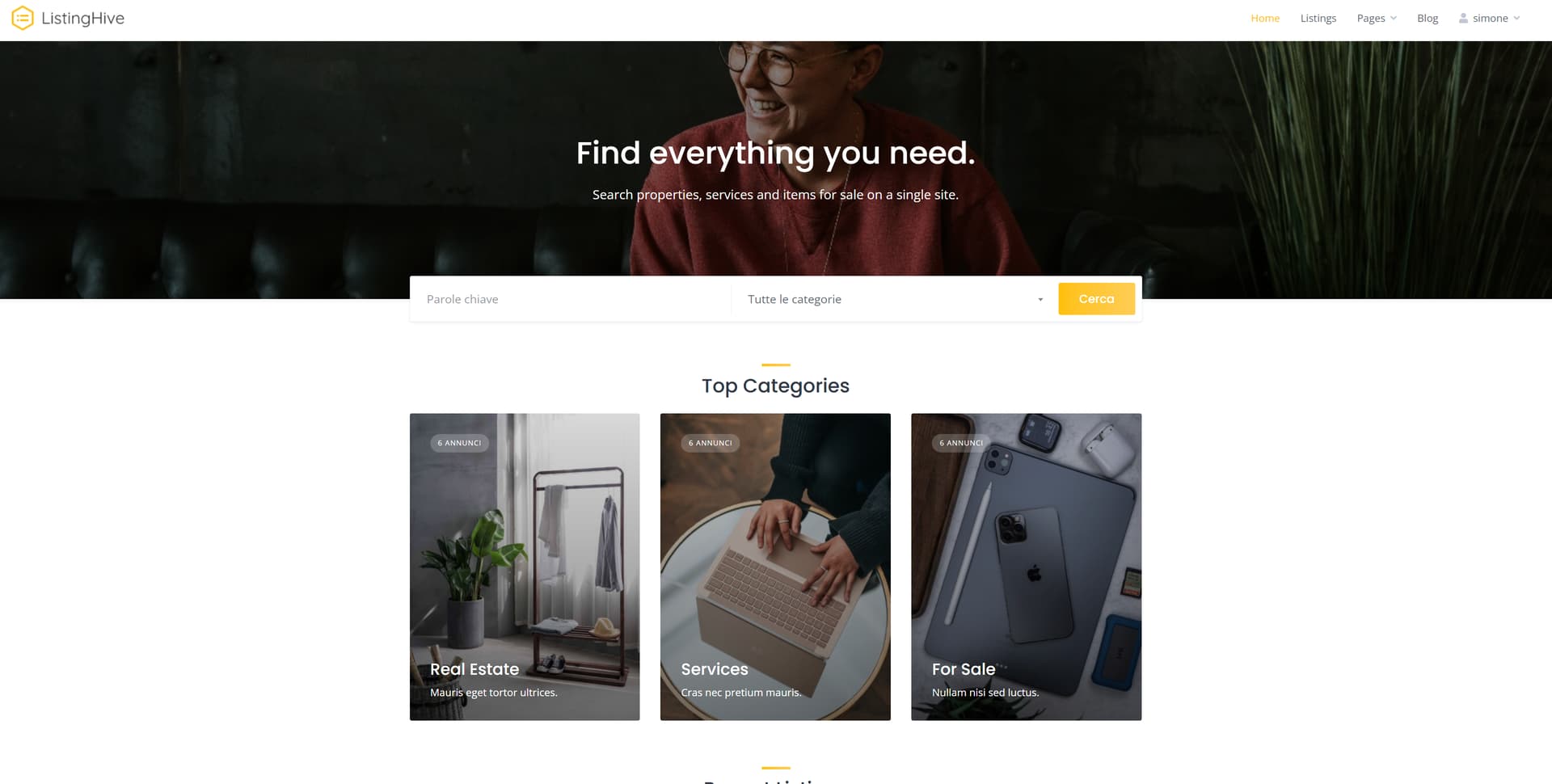Click the 6 Annunci badge on For Sale
This screenshot has height=784, width=1552.
[961, 443]
